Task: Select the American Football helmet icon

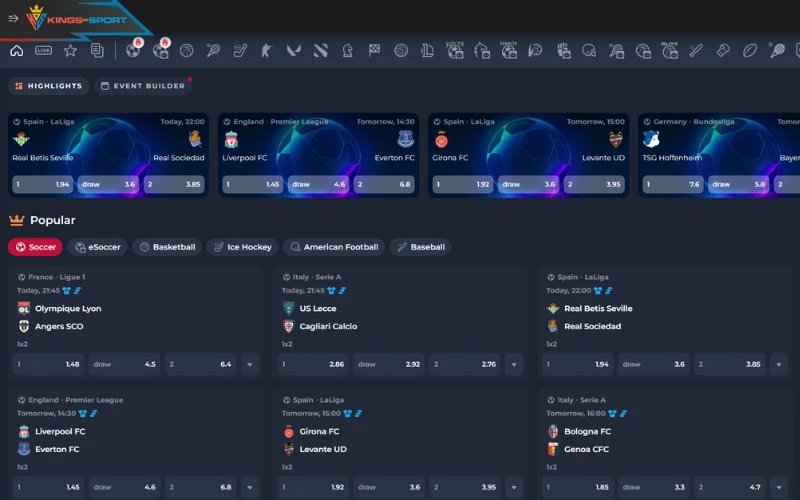Action: [589, 51]
